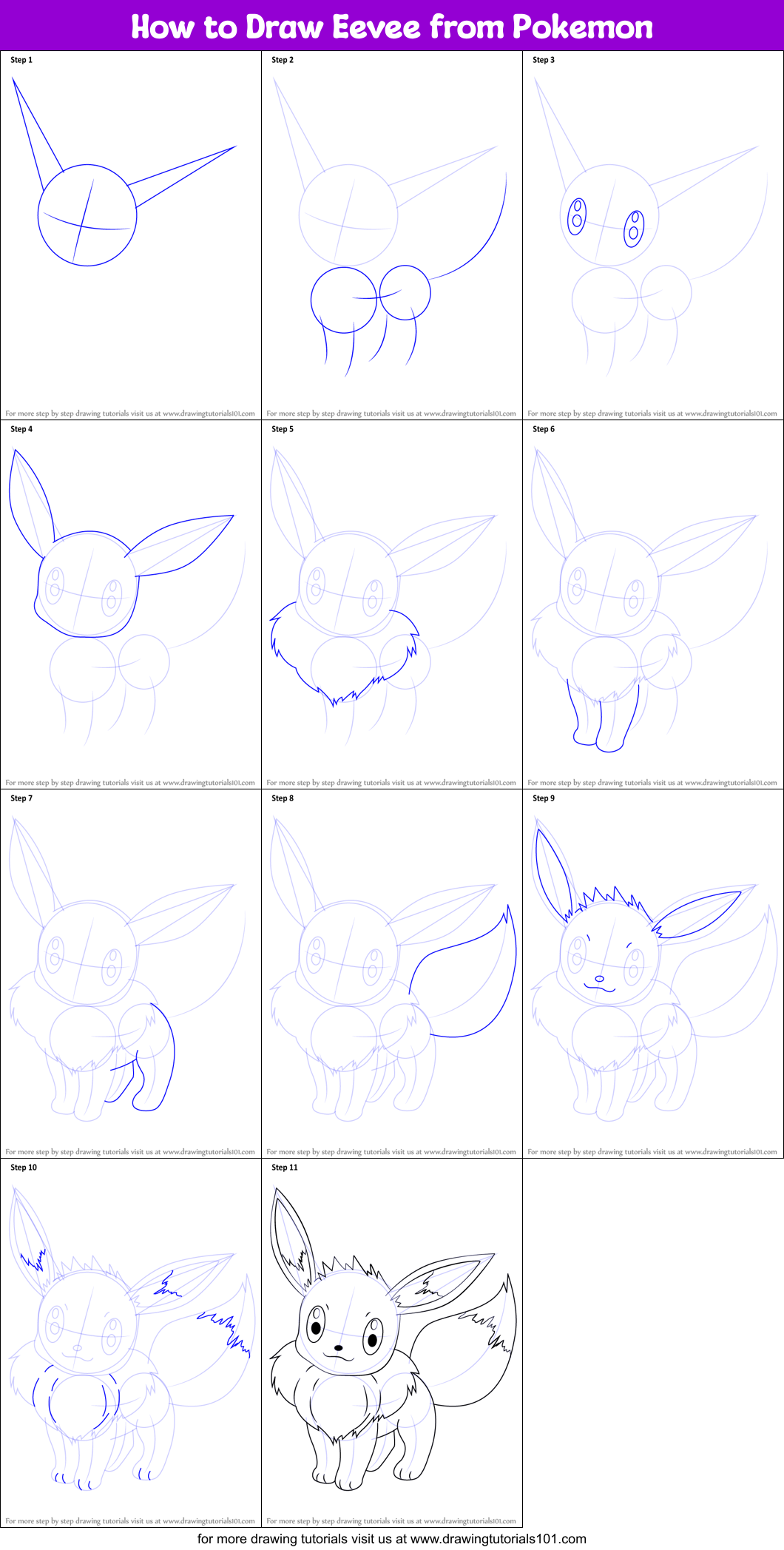Image resolution: width=784 pixels, height=1550 pixels.
Task: Select the Step 1 head circle sketch
Action: point(87,215)
